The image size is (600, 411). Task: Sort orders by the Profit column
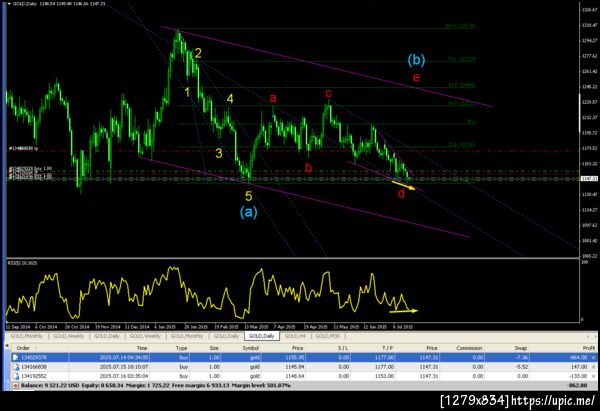click(x=589, y=348)
